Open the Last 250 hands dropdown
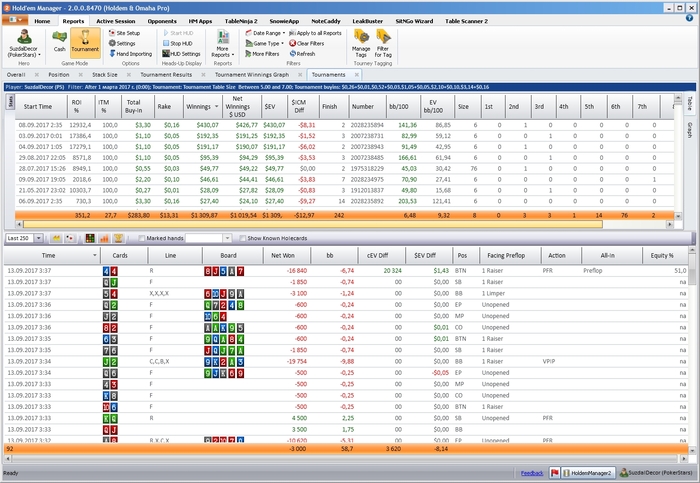This screenshot has width=700, height=483. click(x=38, y=238)
